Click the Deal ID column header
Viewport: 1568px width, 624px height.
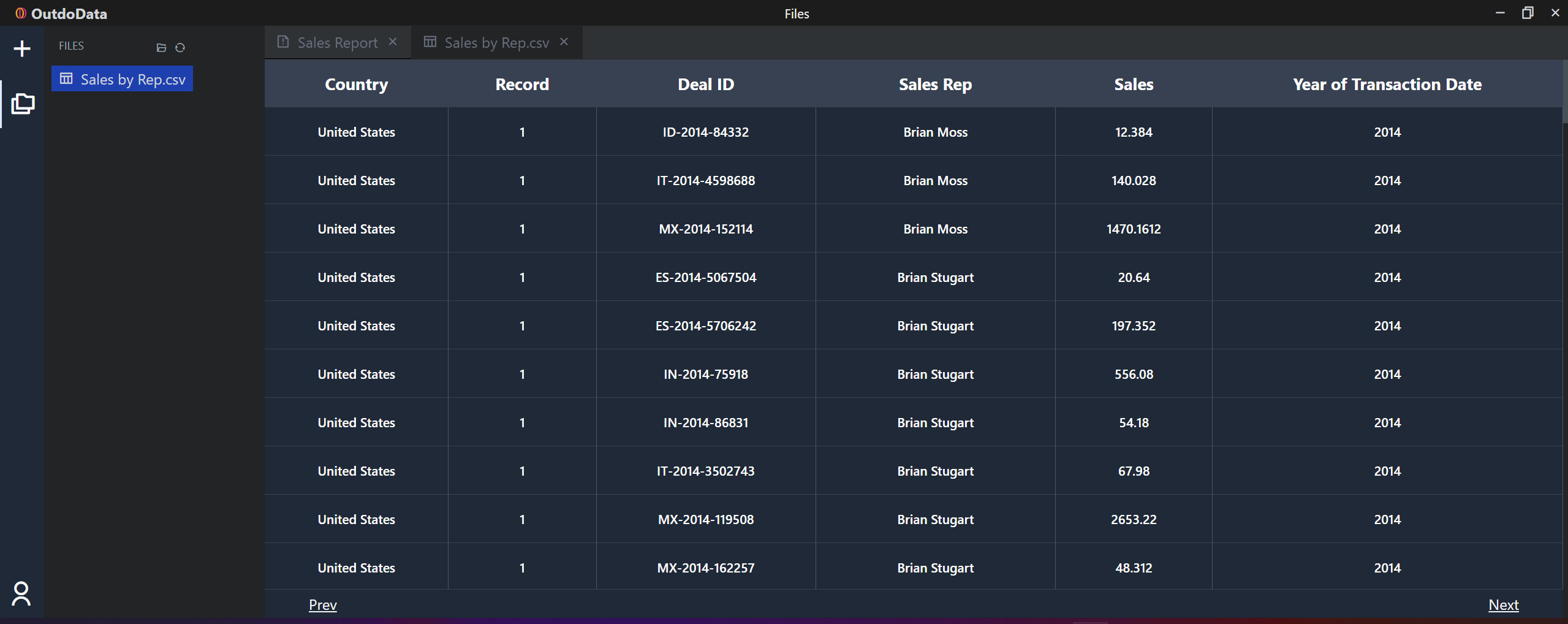[x=706, y=84]
